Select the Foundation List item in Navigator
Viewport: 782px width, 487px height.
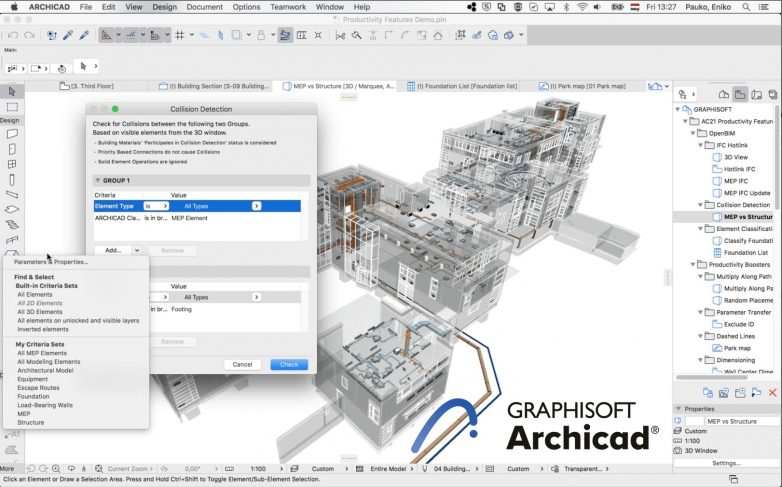coord(746,252)
